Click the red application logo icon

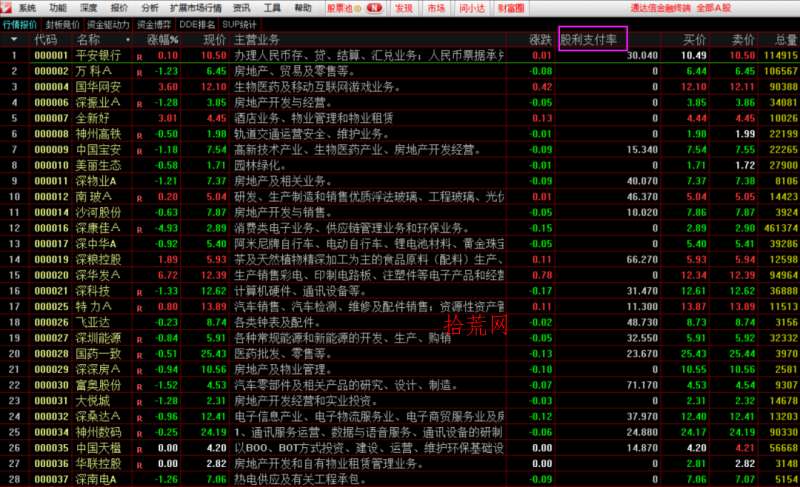tap(6, 8)
